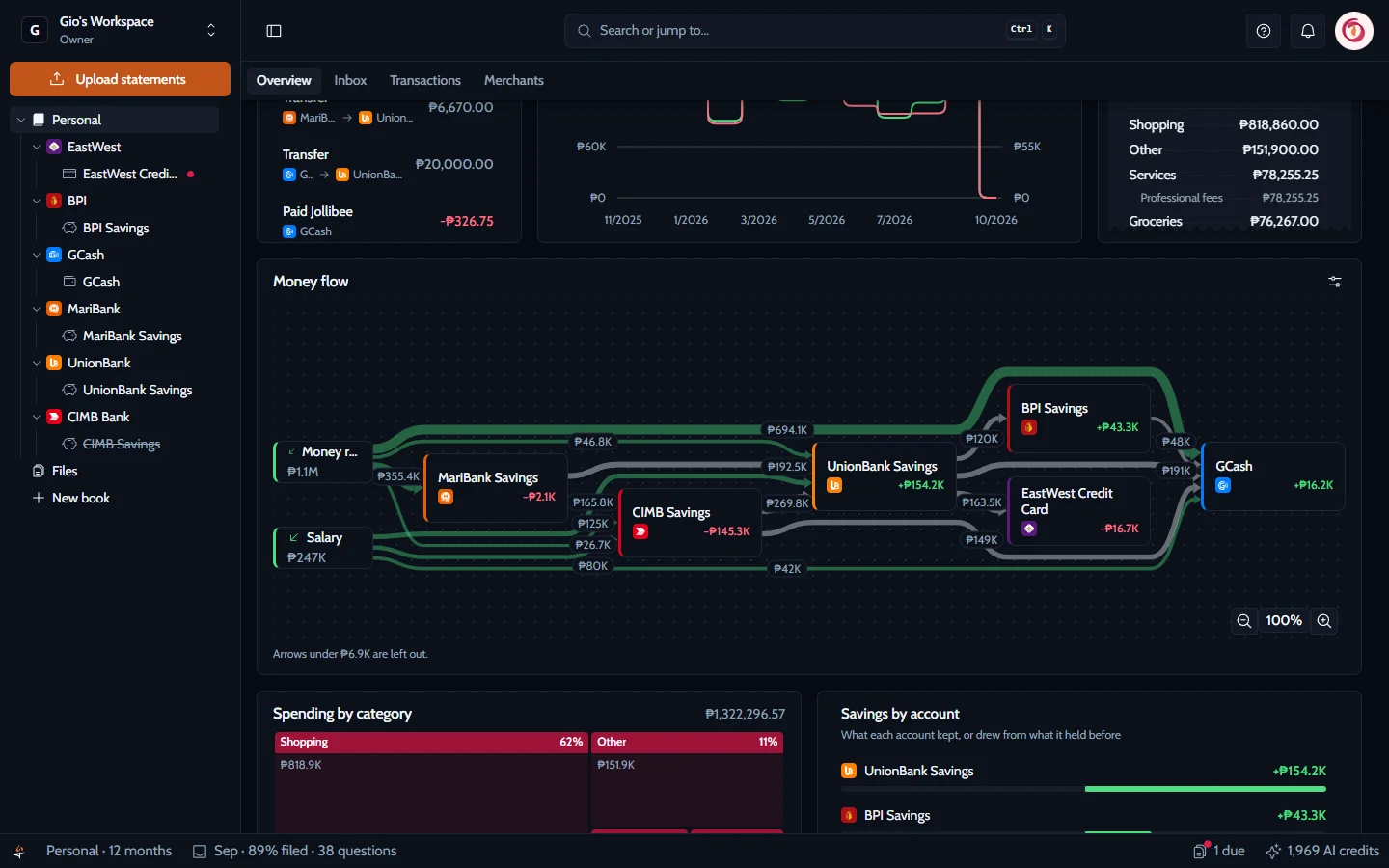Collapse the MariBank group
This screenshot has height=868, width=1389.
click(x=37, y=309)
